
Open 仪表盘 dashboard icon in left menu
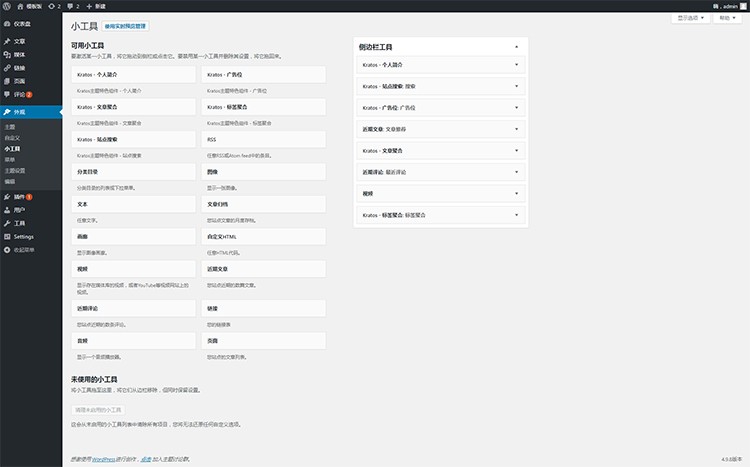coord(7,23)
